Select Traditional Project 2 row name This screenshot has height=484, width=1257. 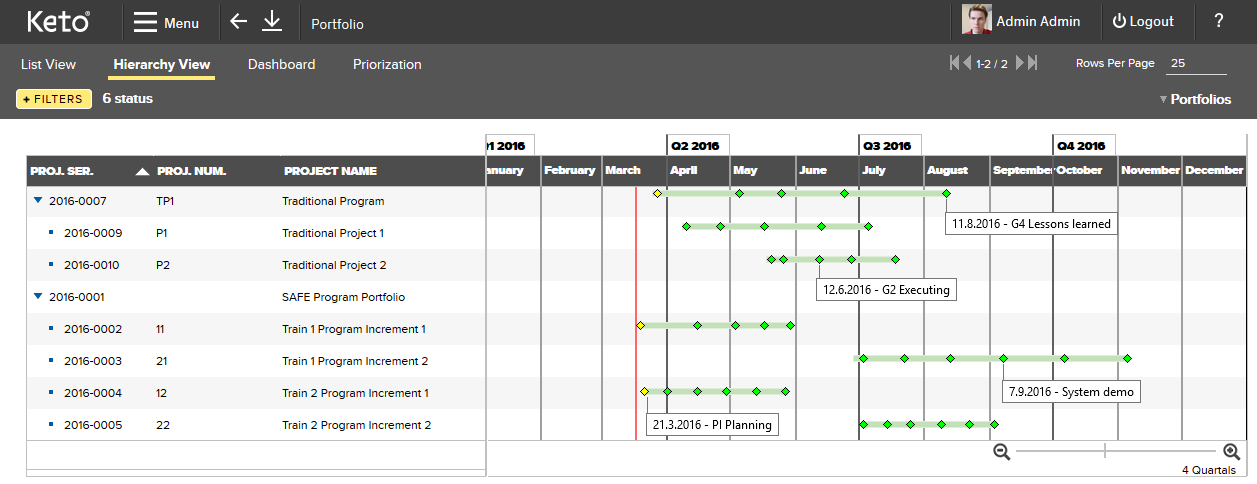point(334,265)
